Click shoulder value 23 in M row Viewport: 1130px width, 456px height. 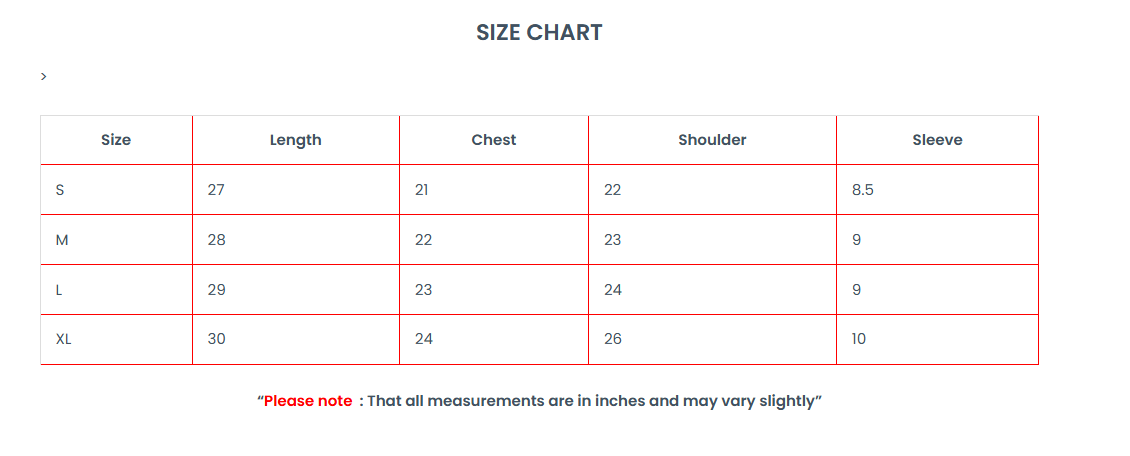[x=613, y=240]
